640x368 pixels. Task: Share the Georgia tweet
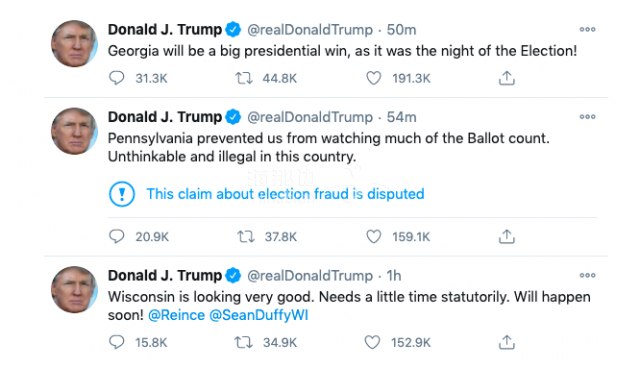(507, 78)
